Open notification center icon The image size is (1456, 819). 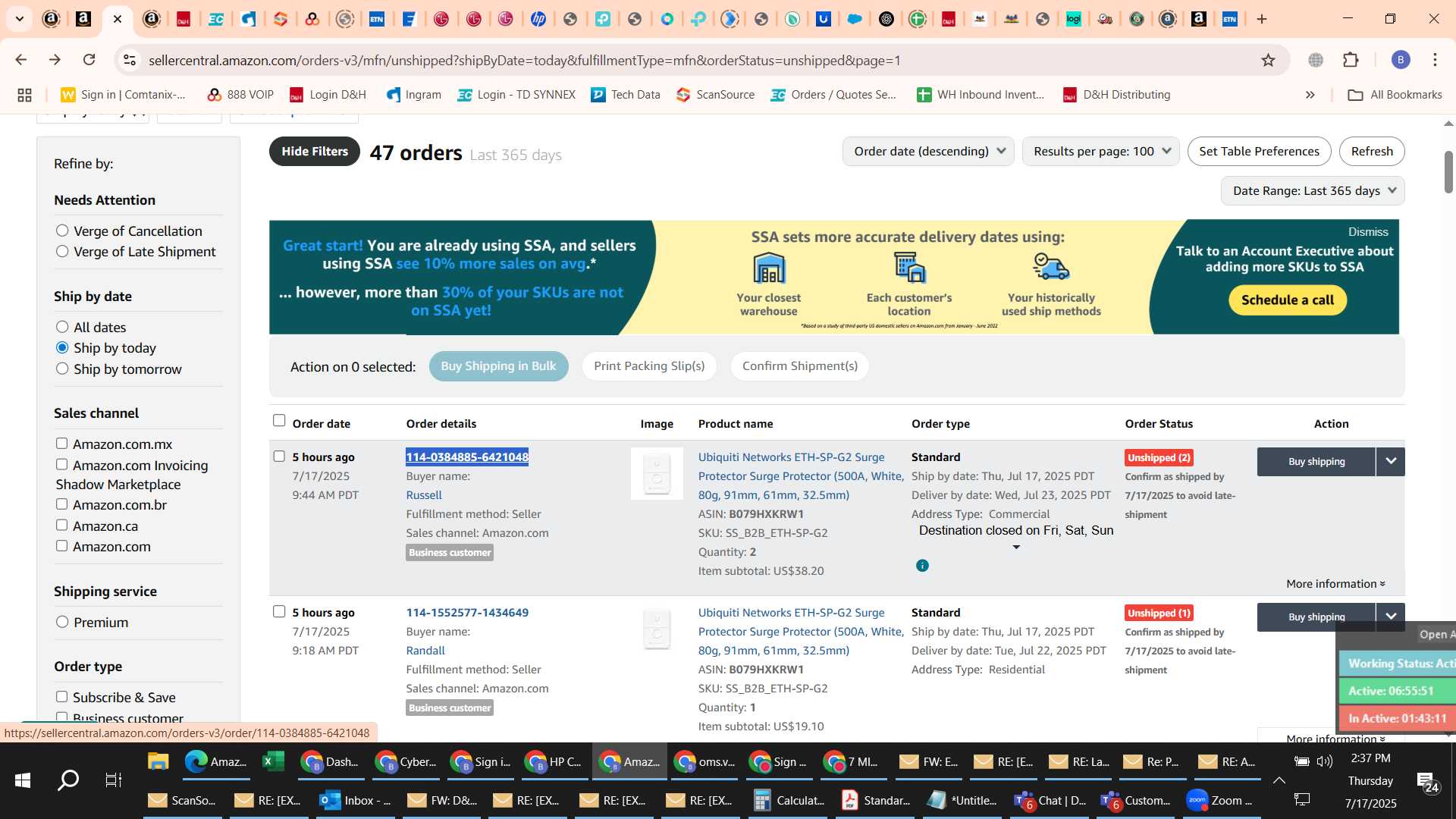tap(1428, 781)
